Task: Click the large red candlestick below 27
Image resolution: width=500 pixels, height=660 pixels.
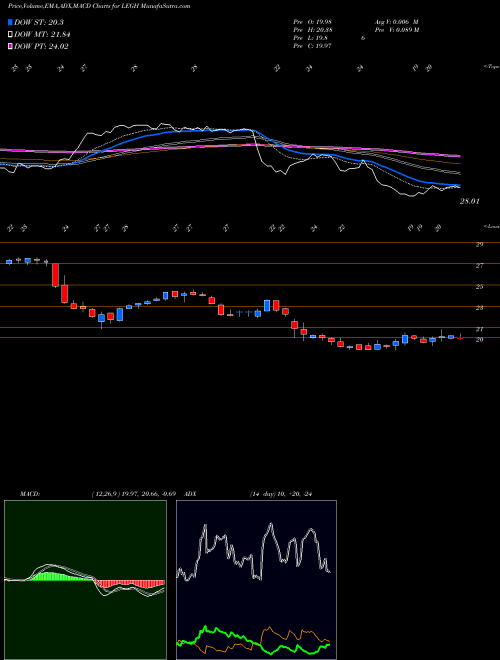Action: click(55, 275)
